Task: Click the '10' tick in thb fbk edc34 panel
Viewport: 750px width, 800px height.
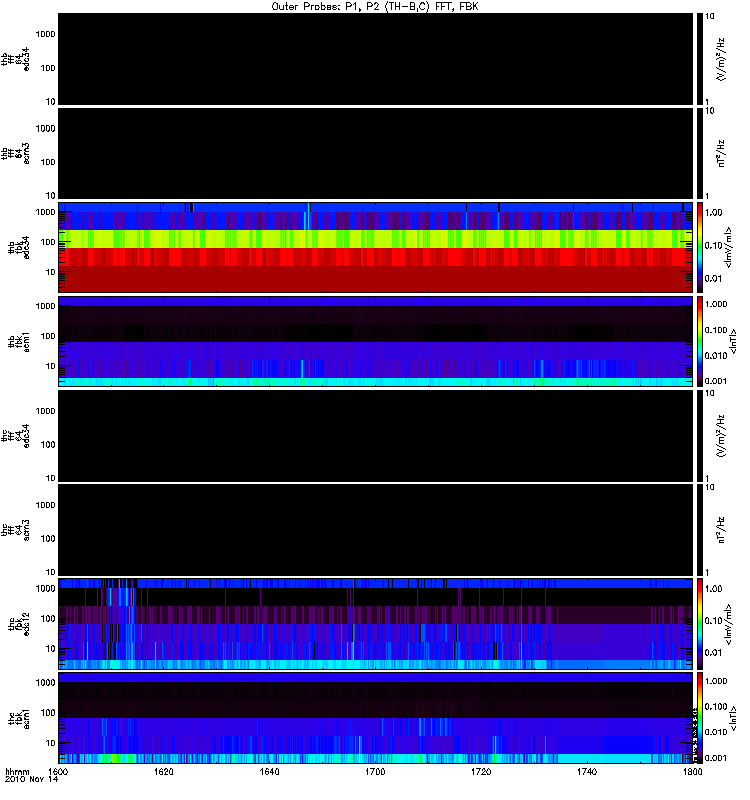Action: point(51,272)
